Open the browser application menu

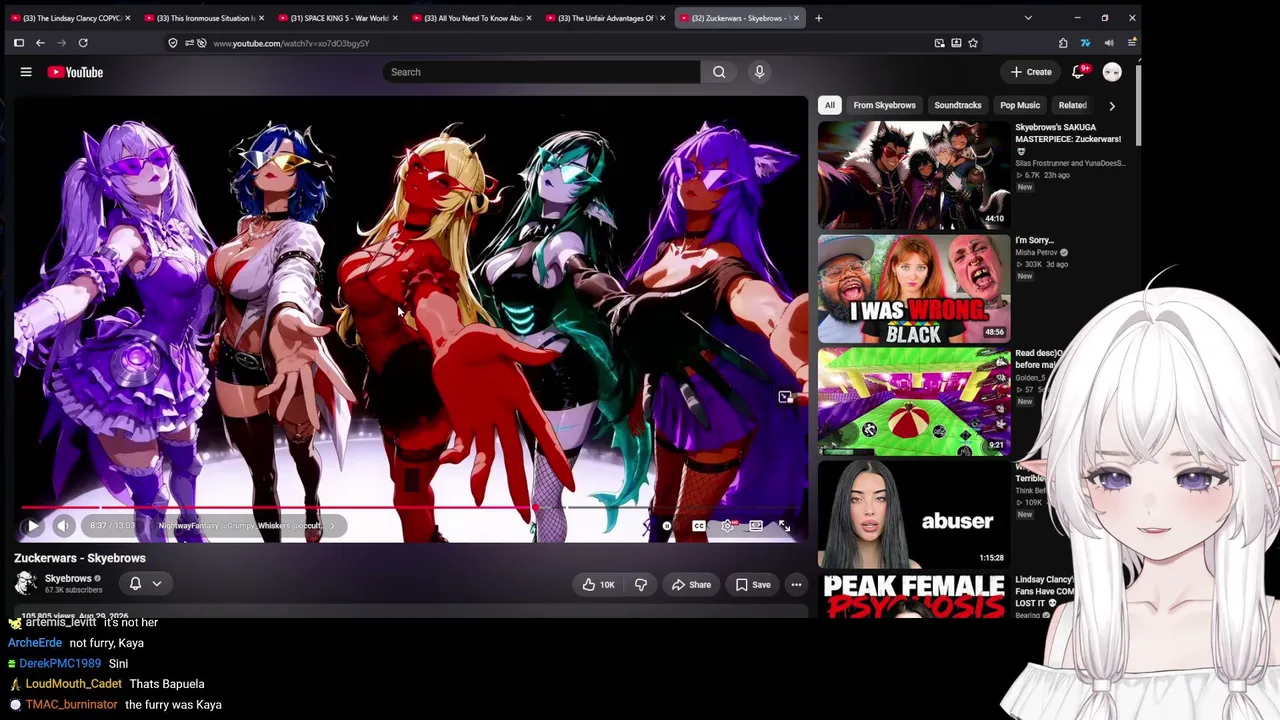(1131, 43)
